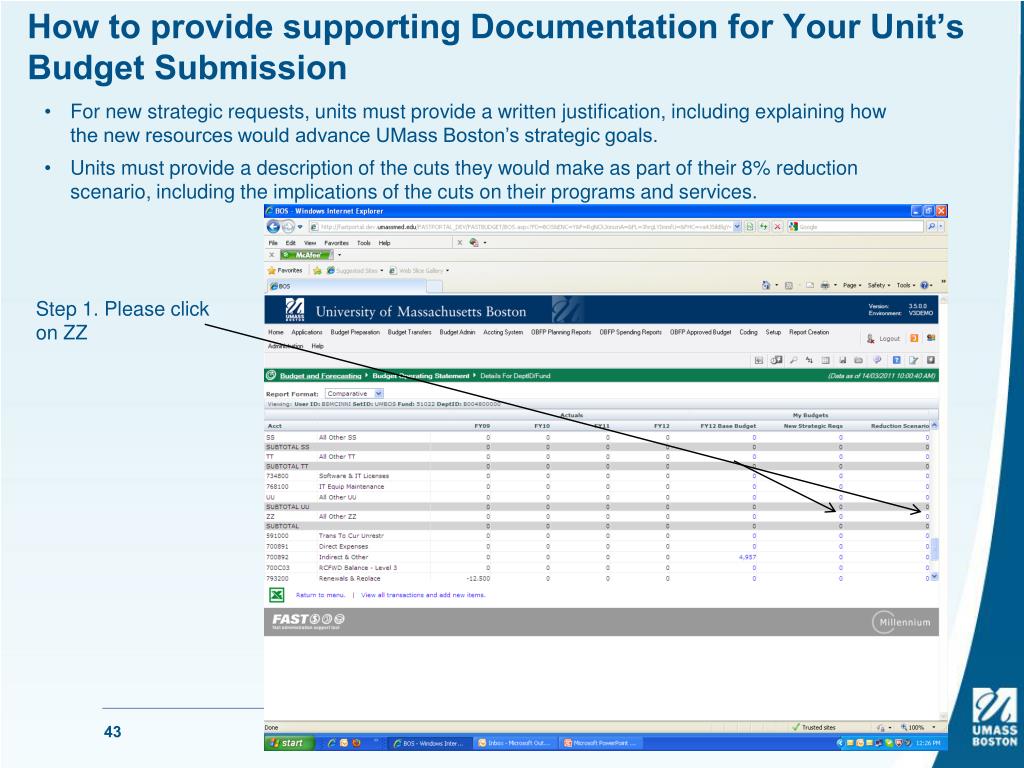Click the Logout link
This screenshot has height=768, width=1024.
point(889,338)
